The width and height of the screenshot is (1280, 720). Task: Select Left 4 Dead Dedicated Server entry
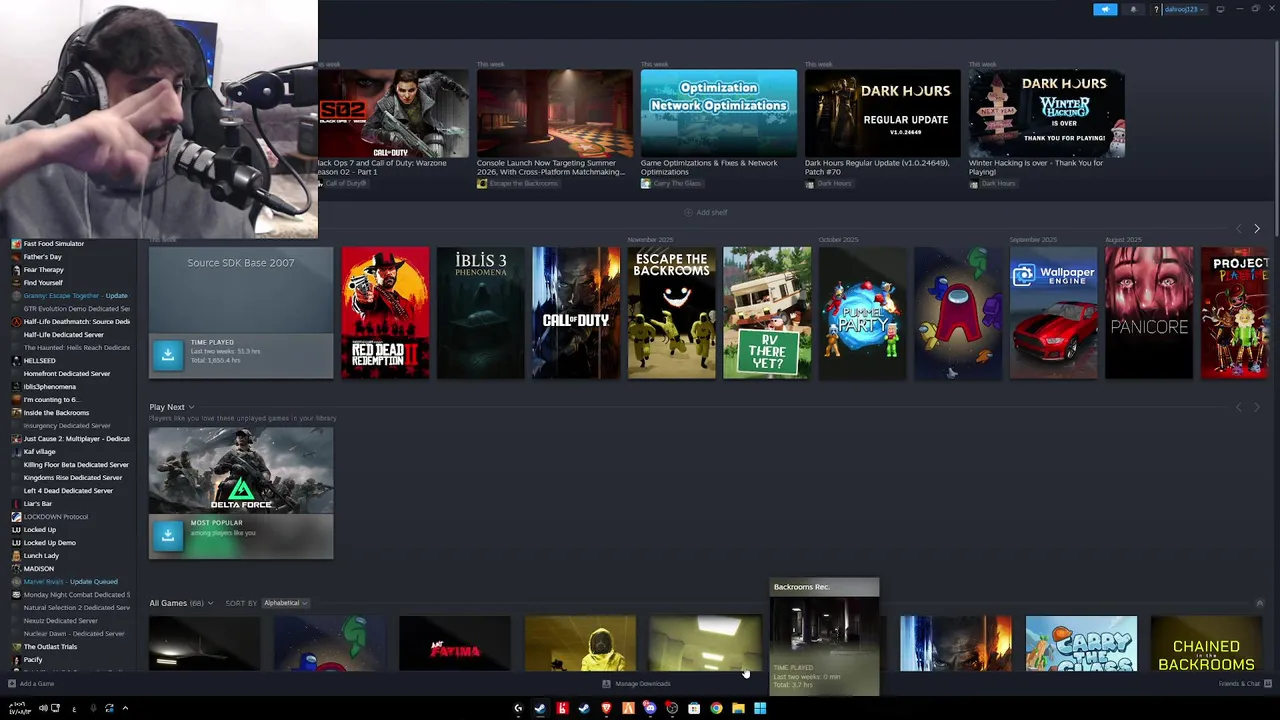click(69, 491)
